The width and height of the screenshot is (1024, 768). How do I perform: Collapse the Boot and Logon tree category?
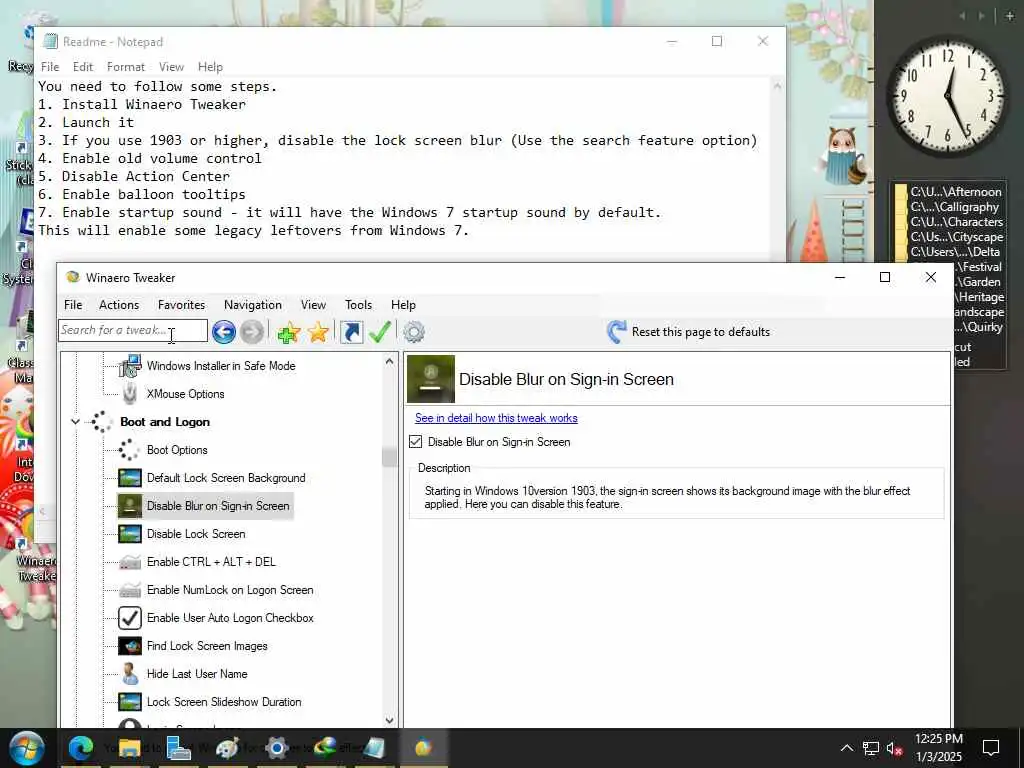(x=75, y=422)
